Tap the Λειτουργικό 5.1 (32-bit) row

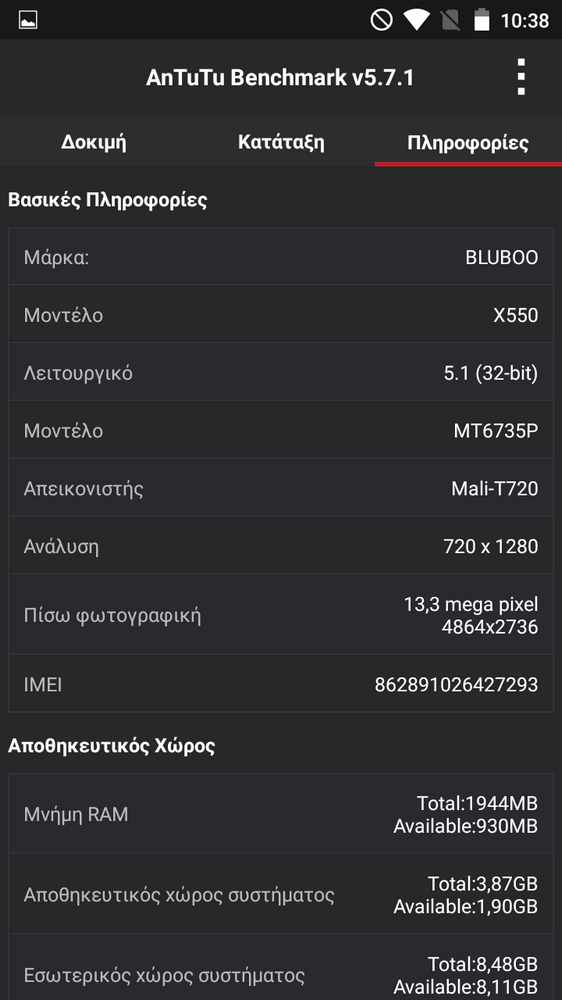[281, 372]
